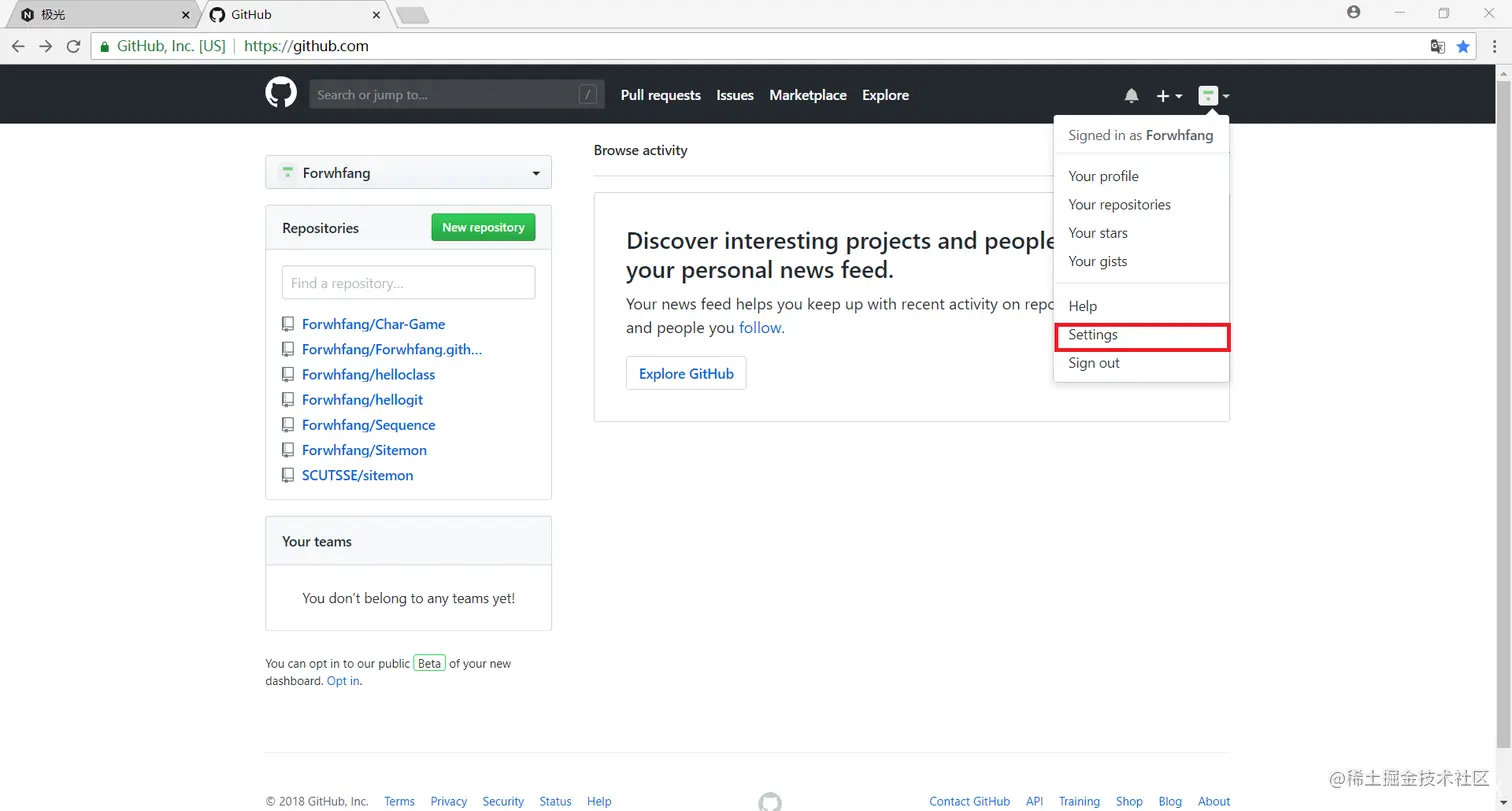Switch to the 极光 tab
1512x811 pixels.
(x=100, y=15)
